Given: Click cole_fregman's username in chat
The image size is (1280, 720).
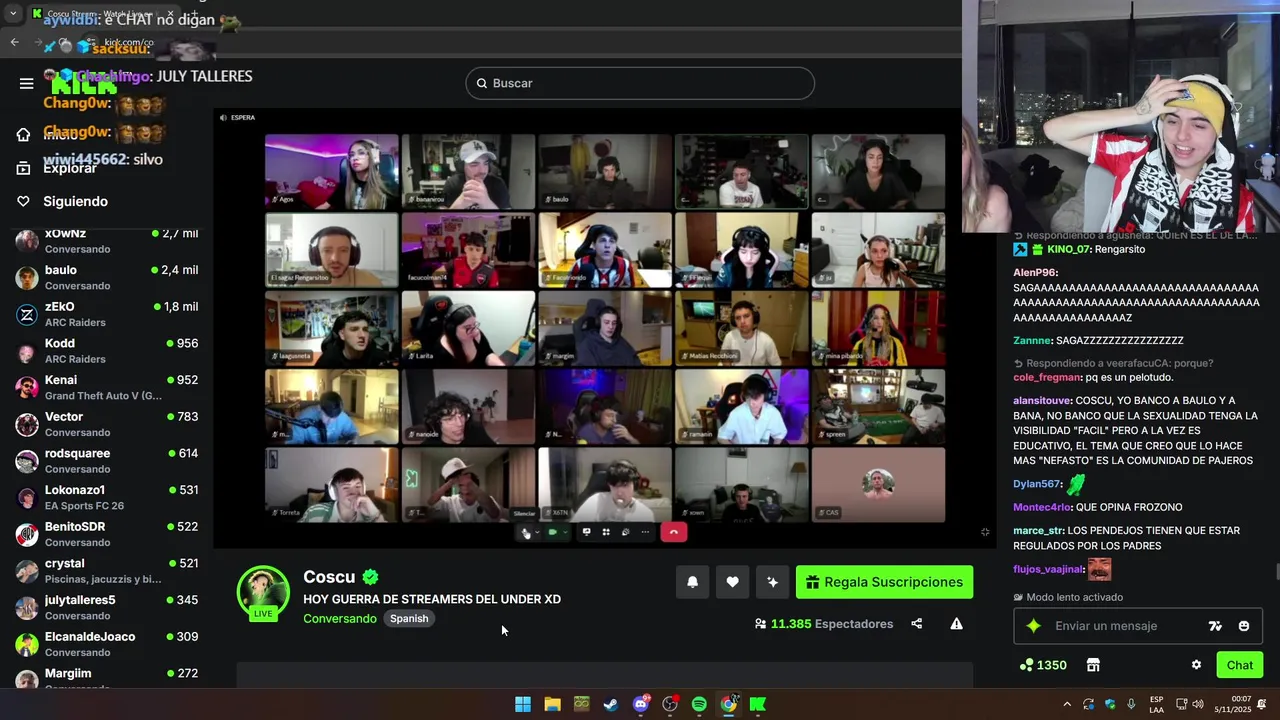Looking at the screenshot, I should click(x=1046, y=377).
